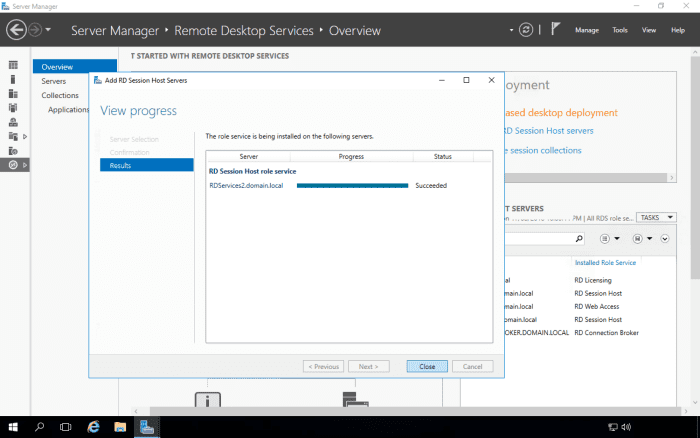Image resolution: width=700 pixels, height=438 pixels.
Task: Click the Next button in the wizard
Action: tap(368, 367)
